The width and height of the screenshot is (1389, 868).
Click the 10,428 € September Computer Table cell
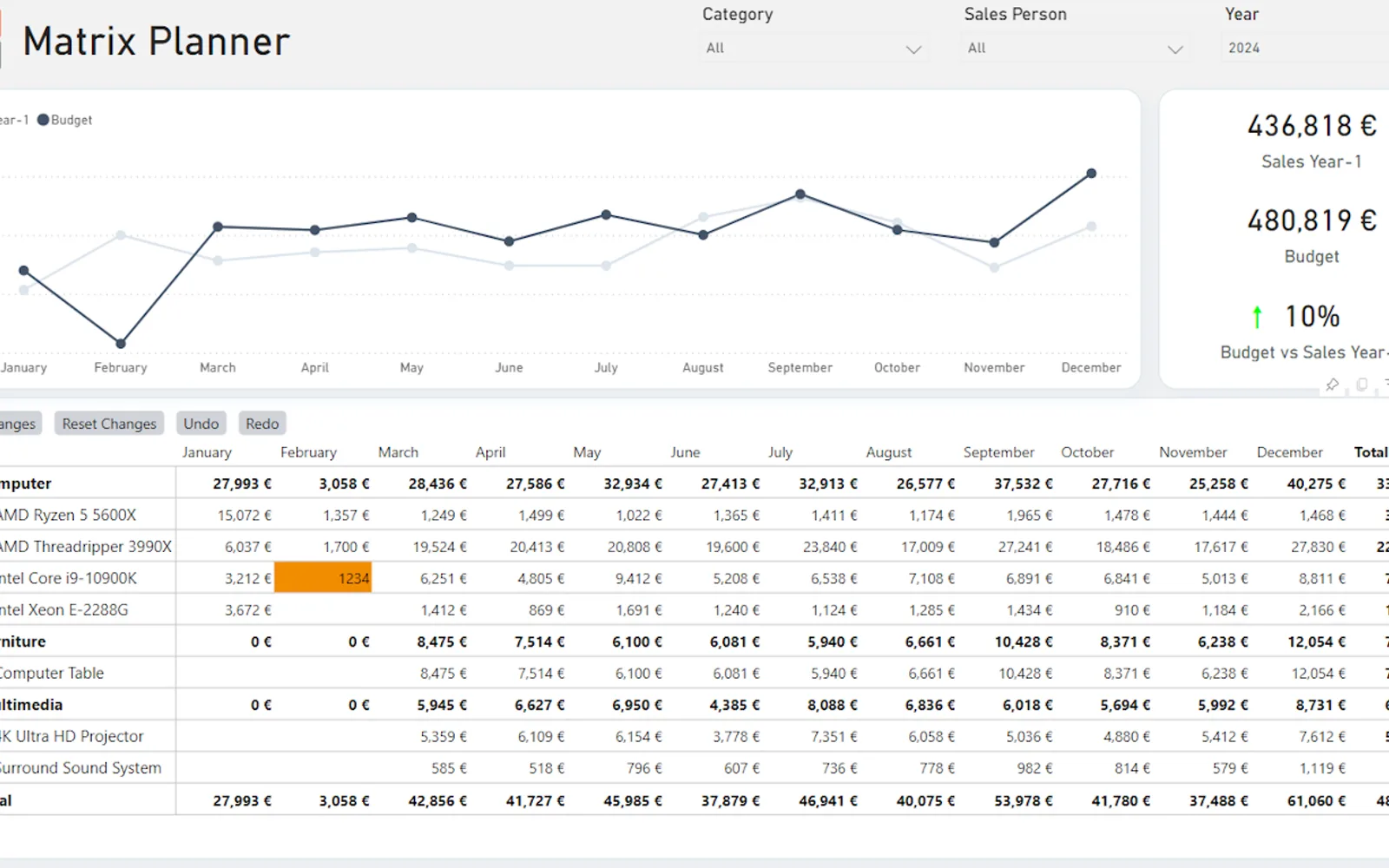(x=1024, y=674)
